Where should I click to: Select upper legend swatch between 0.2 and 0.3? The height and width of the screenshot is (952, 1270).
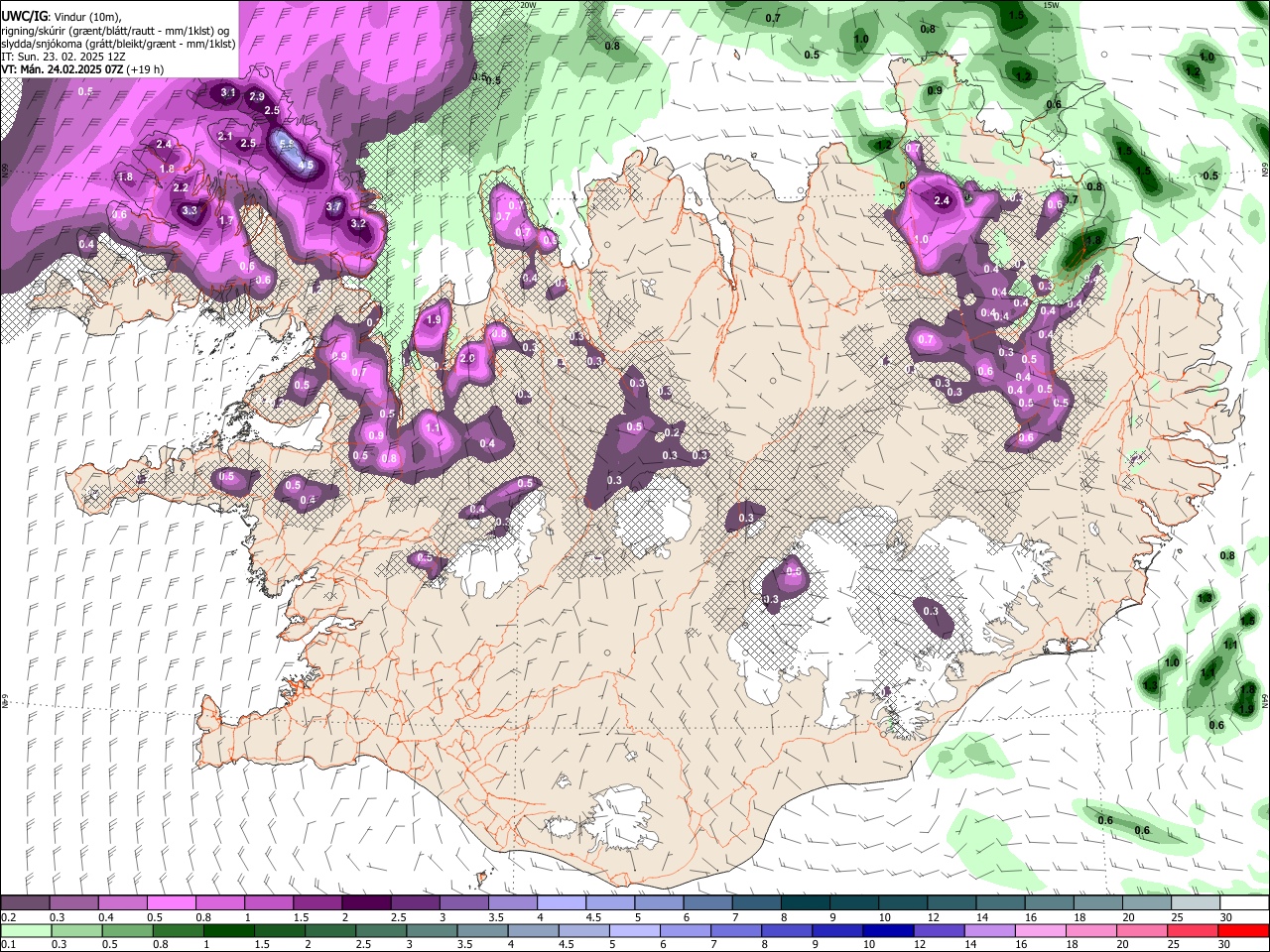point(26,902)
